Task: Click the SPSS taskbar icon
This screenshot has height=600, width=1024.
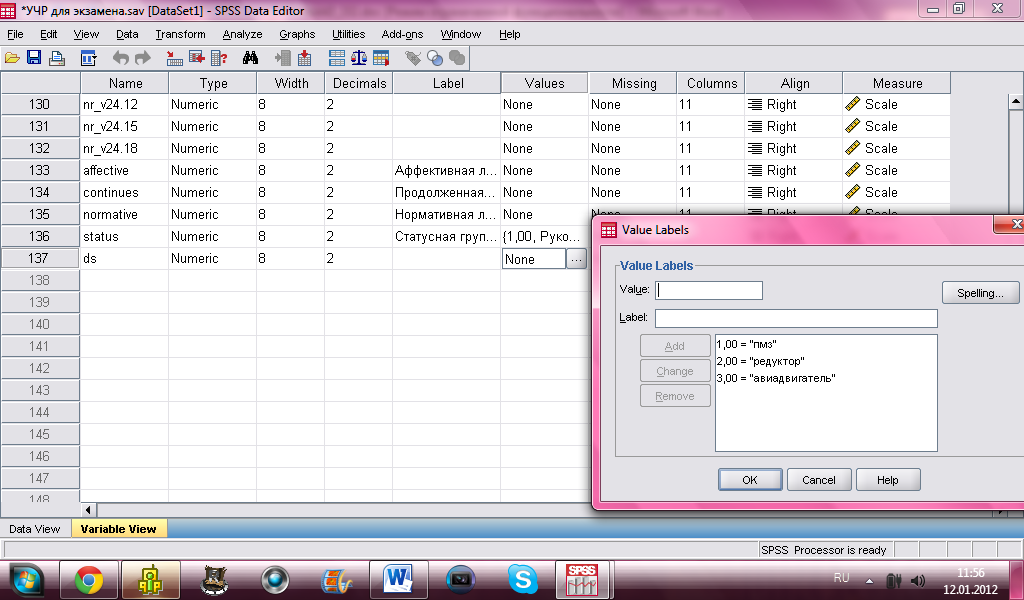Action: coord(582,580)
